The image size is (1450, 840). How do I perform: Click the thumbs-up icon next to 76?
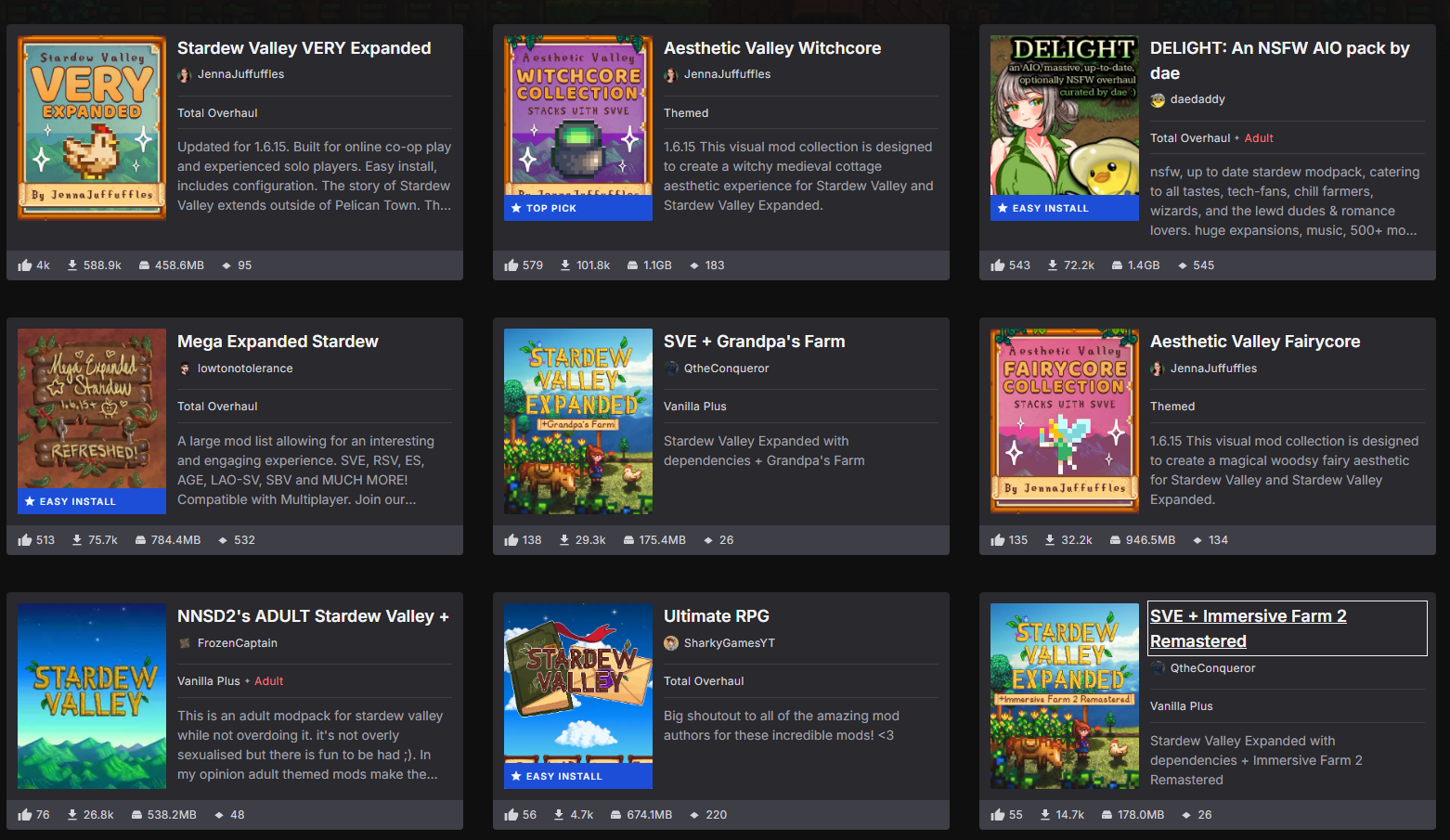point(25,815)
